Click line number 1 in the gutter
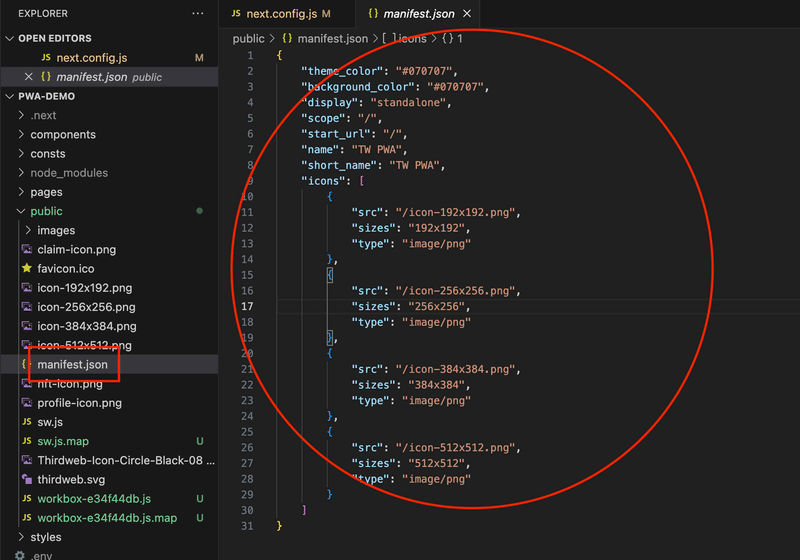 tap(250, 56)
